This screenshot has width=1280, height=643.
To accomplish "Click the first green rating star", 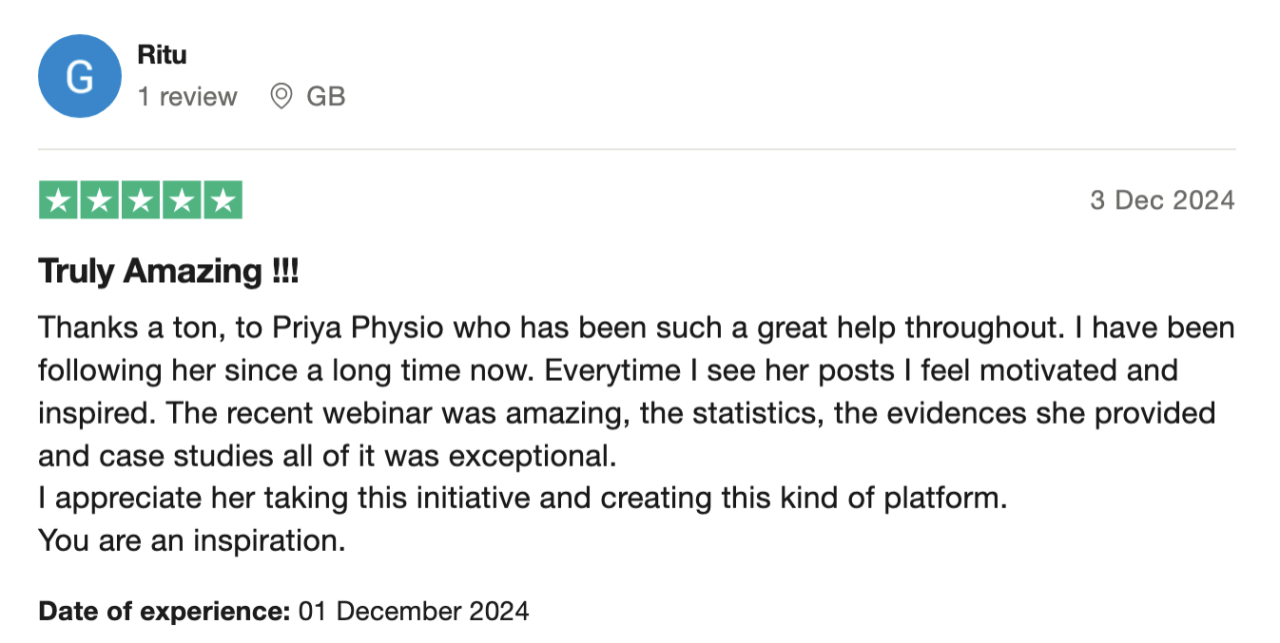I will pyautogui.click(x=59, y=201).
